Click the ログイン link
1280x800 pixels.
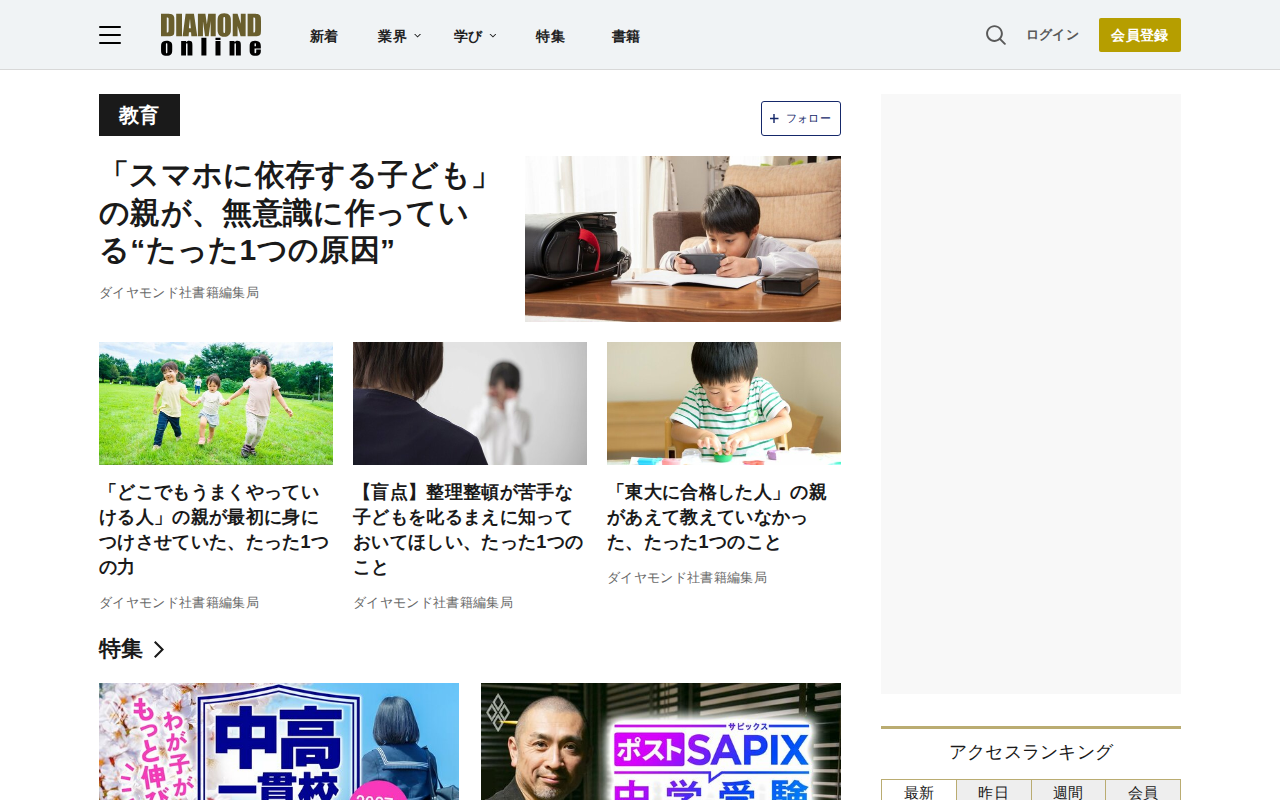click(x=1052, y=35)
